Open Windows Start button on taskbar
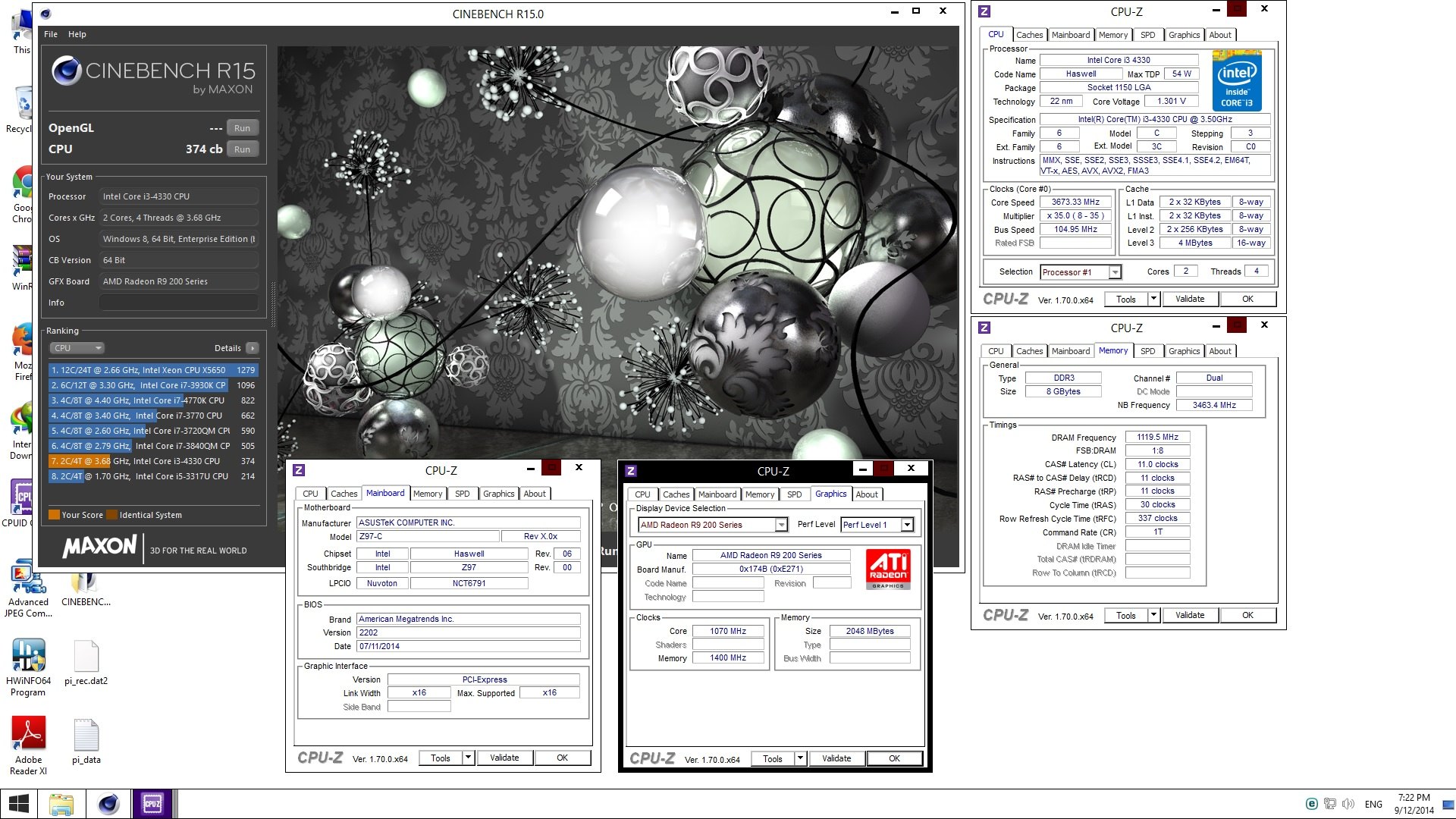The image size is (1456, 819). coord(18,804)
